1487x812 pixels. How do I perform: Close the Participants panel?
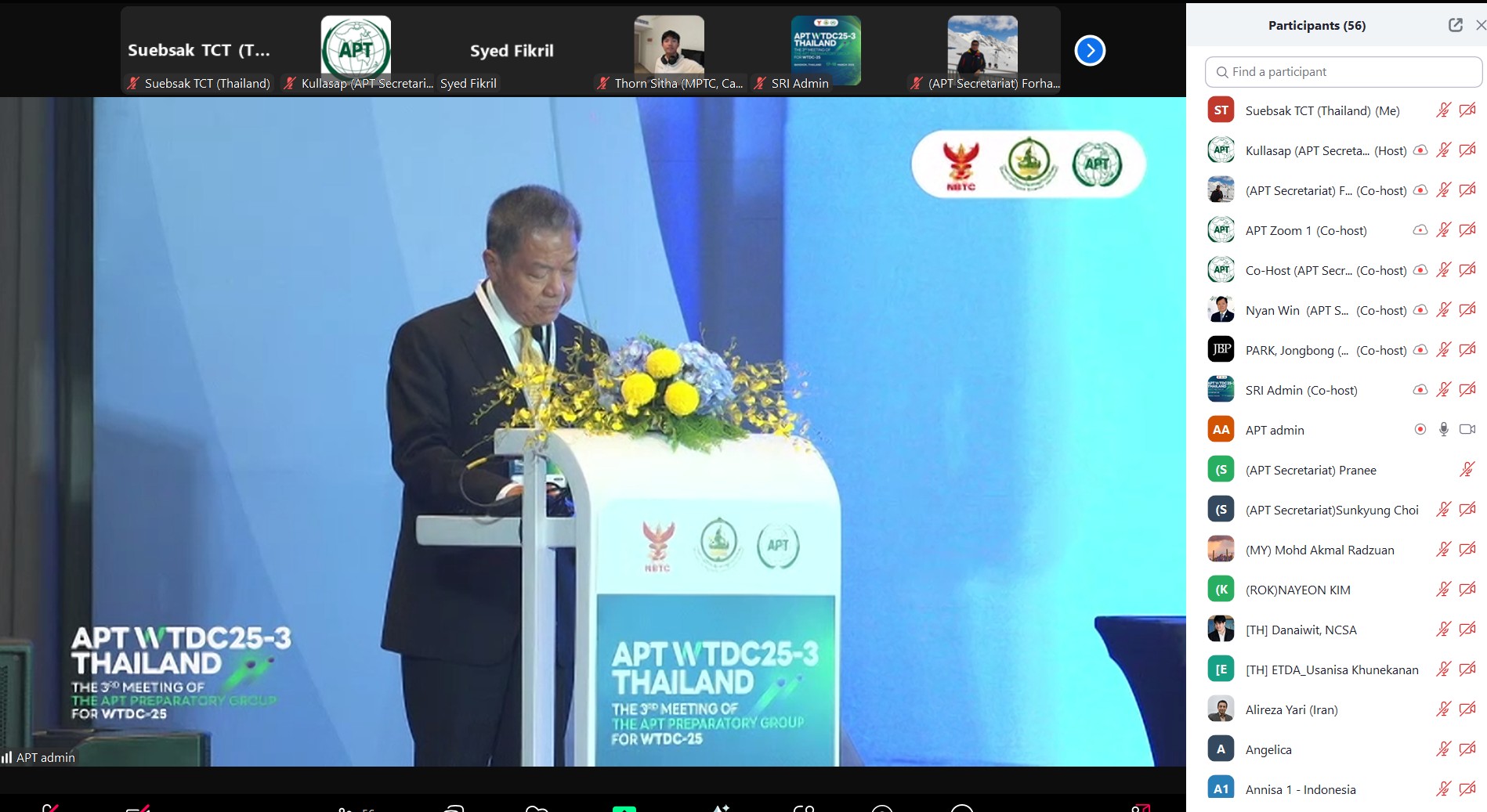[1480, 25]
